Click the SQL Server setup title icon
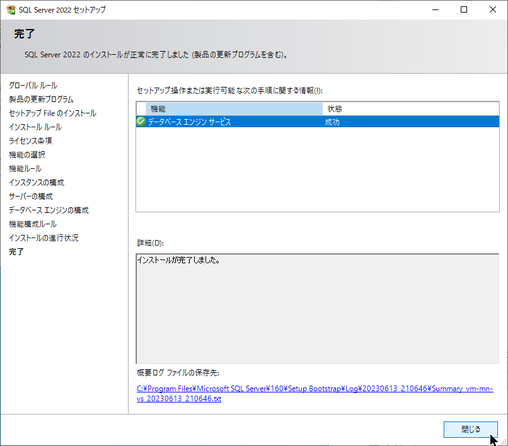 11,10
